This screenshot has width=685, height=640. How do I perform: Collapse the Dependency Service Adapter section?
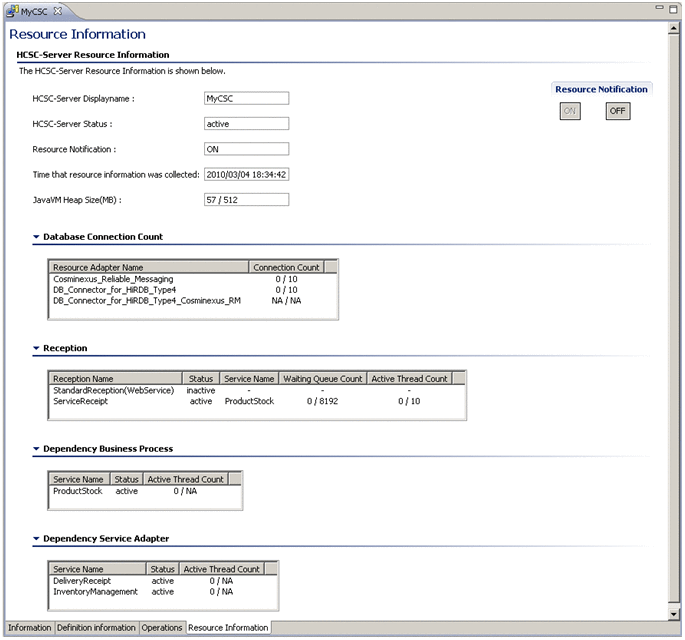[37, 539]
